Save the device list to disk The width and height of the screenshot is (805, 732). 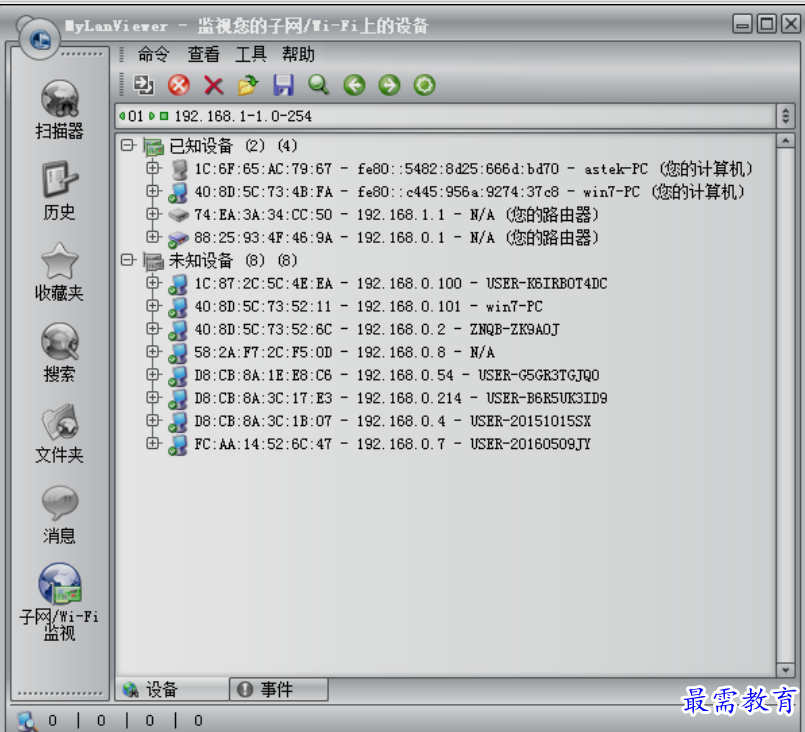[x=285, y=85]
